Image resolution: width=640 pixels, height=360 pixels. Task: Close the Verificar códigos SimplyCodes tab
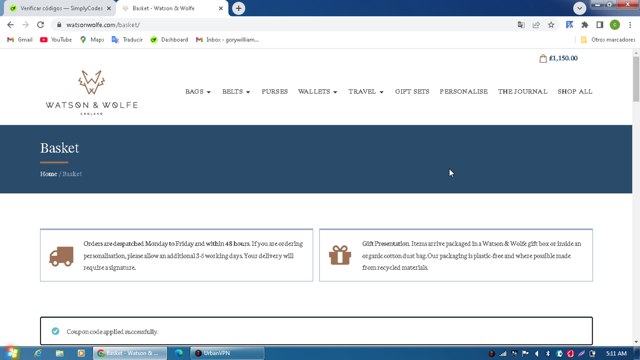tap(109, 8)
